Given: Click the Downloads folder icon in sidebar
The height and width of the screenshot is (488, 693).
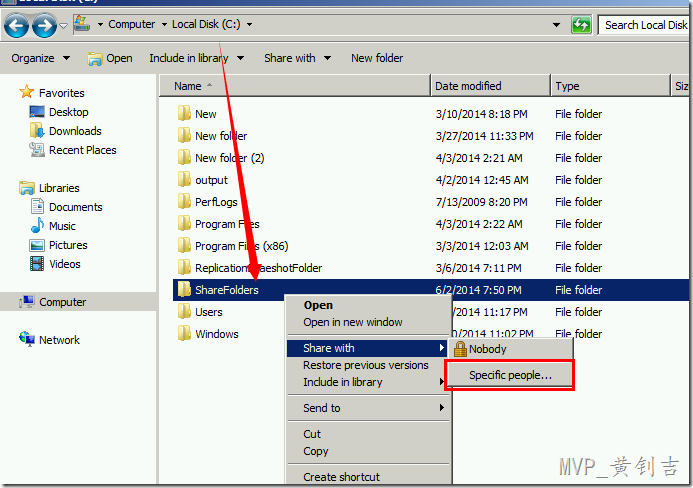Looking at the screenshot, I should pyautogui.click(x=37, y=130).
